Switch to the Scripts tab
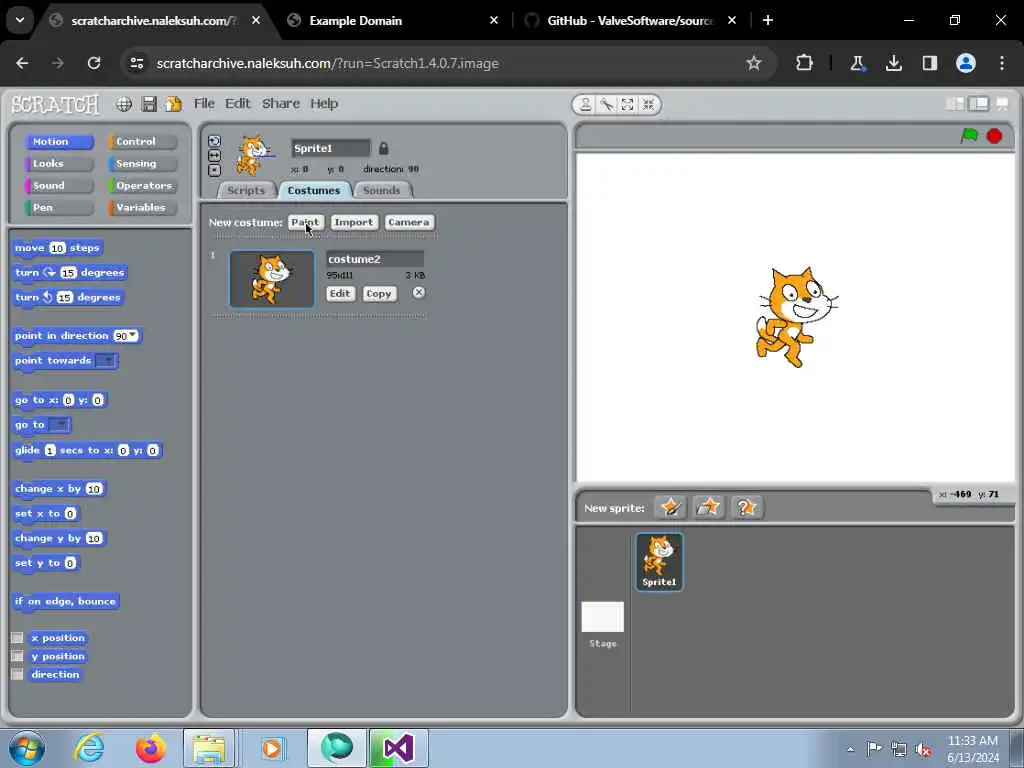1024x768 pixels. [246, 190]
